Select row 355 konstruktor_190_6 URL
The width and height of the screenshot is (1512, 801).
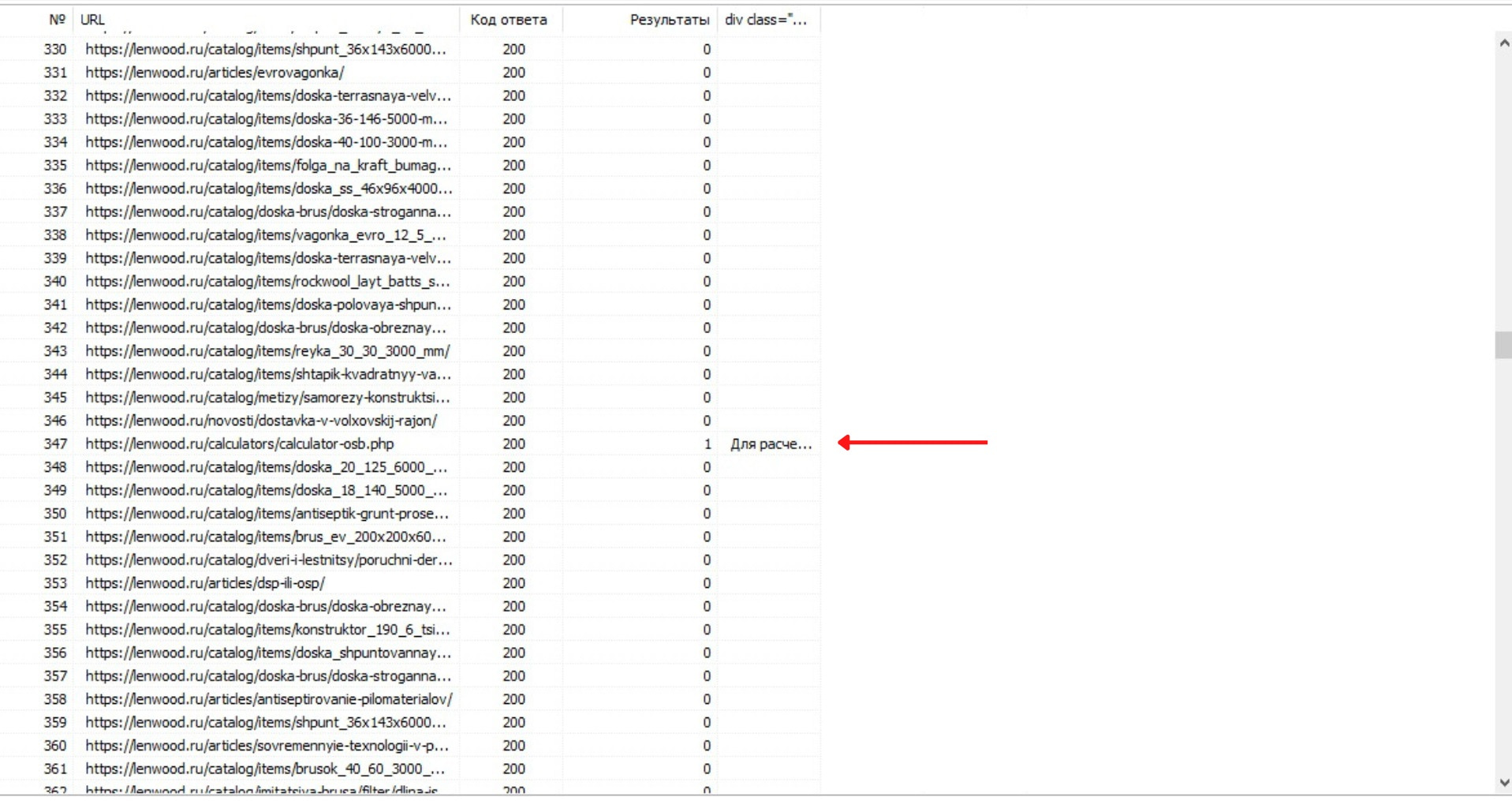click(x=267, y=630)
